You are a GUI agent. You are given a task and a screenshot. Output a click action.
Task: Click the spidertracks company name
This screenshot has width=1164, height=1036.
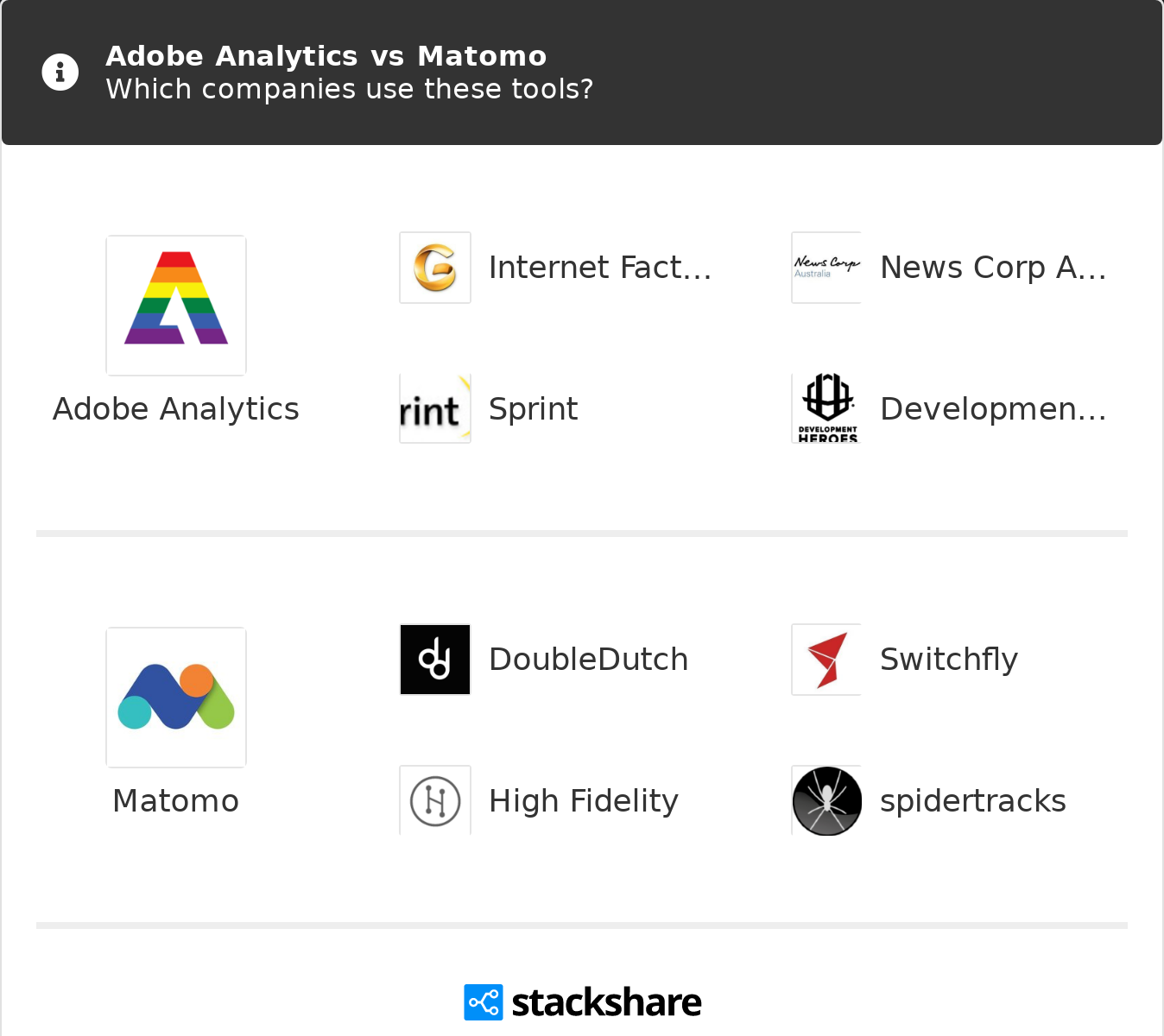973,801
